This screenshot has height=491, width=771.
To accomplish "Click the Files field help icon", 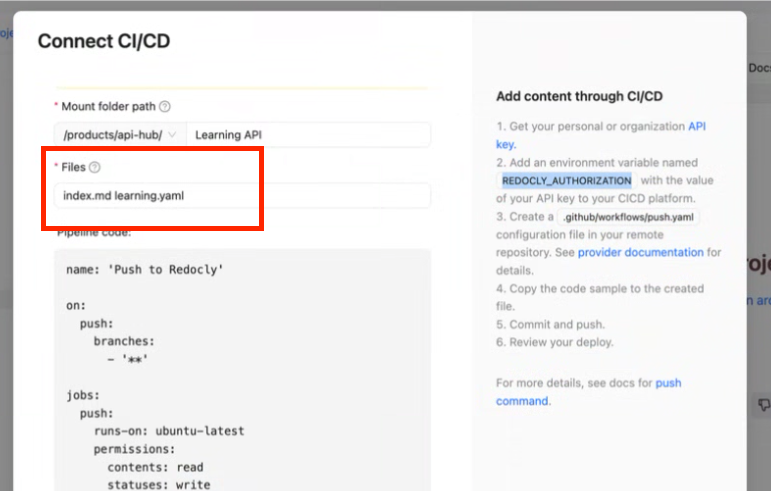I will [x=95, y=167].
